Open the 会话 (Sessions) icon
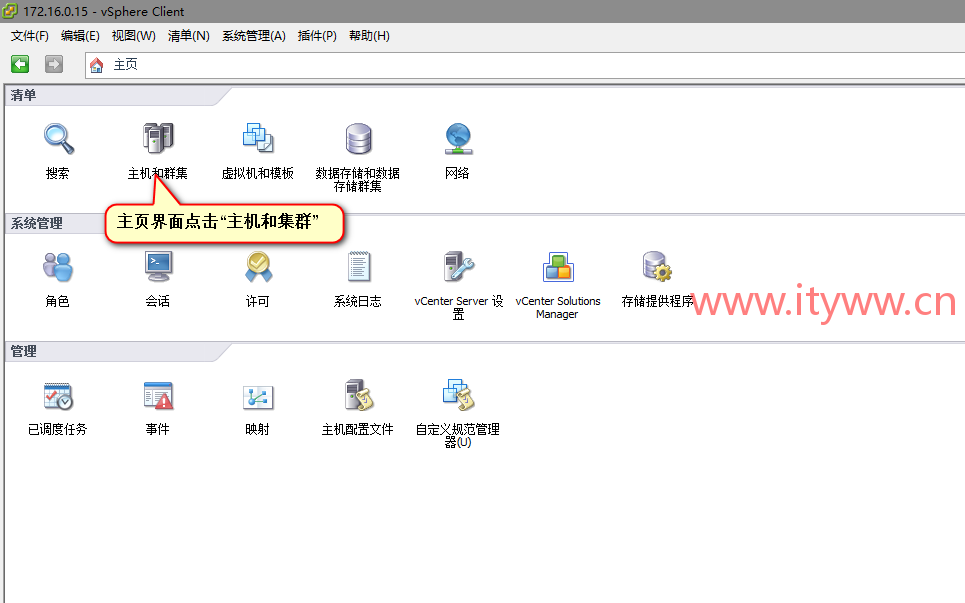 coord(158,266)
